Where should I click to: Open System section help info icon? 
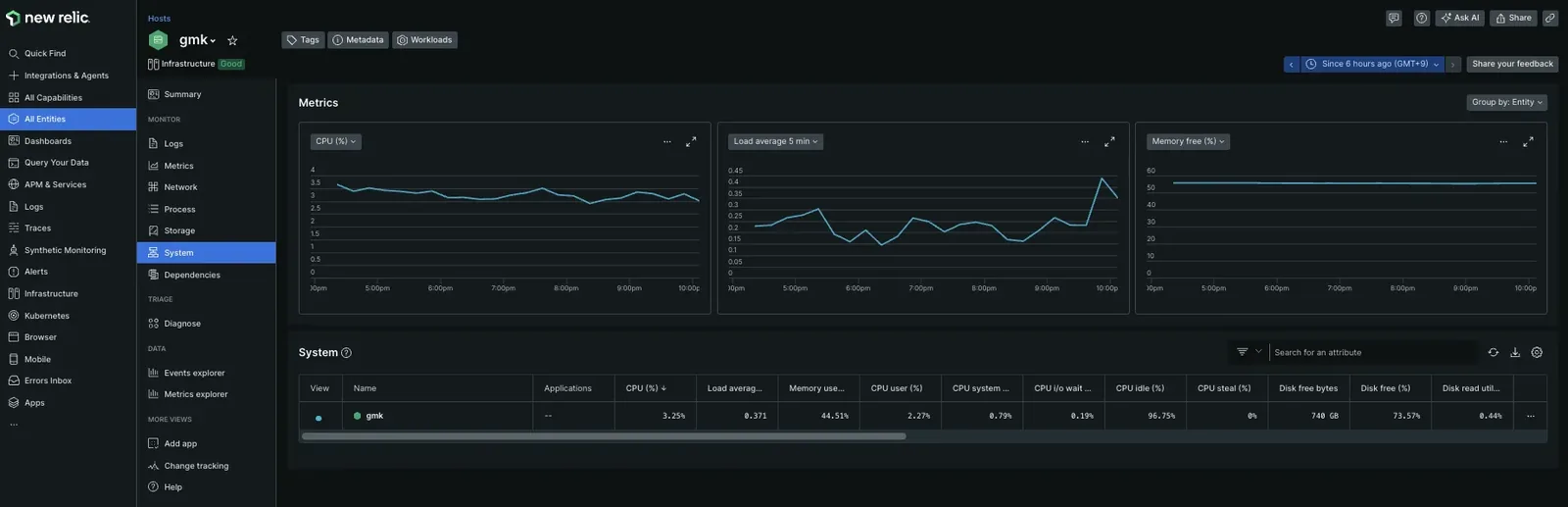[x=346, y=353]
